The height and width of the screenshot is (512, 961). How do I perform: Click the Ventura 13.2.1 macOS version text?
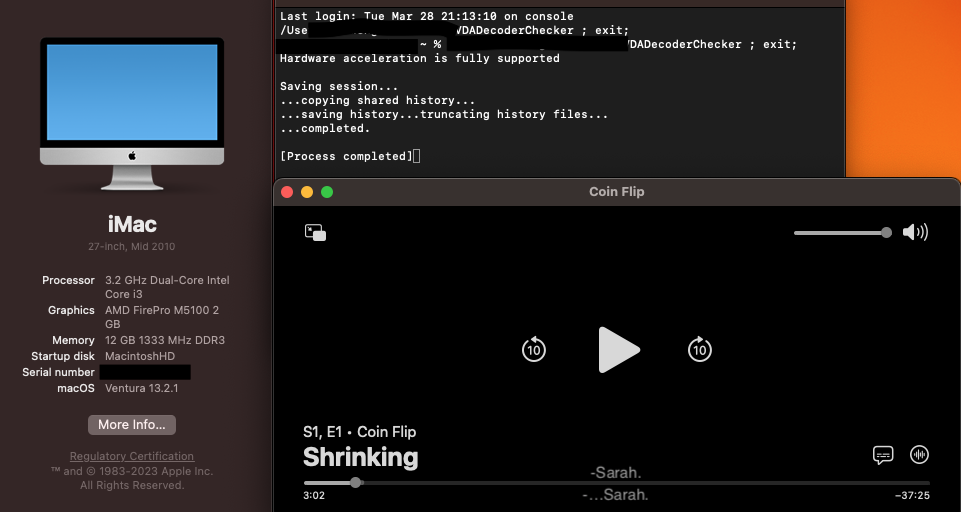coord(142,388)
